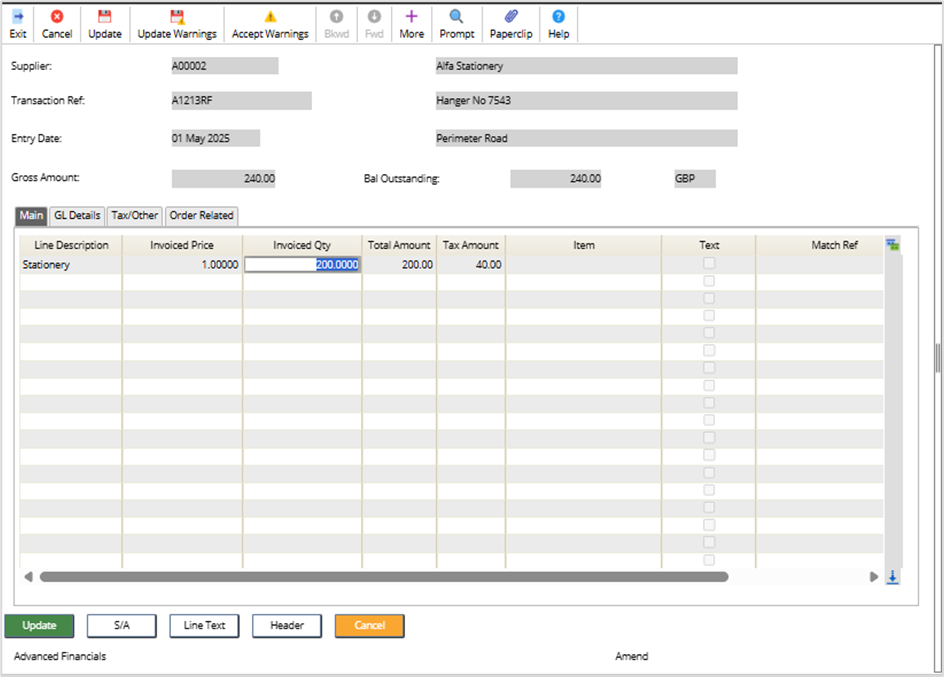The height and width of the screenshot is (677, 944).
Task: Open the Help question mark icon
Action: coord(558,17)
